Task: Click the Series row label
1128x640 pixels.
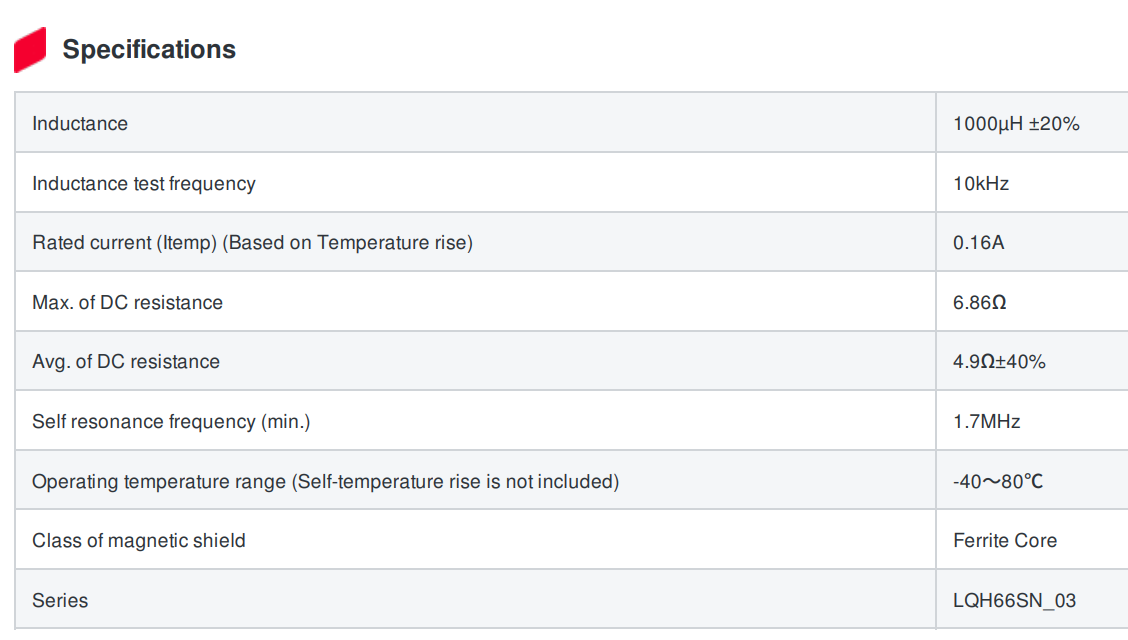Action: click(60, 601)
